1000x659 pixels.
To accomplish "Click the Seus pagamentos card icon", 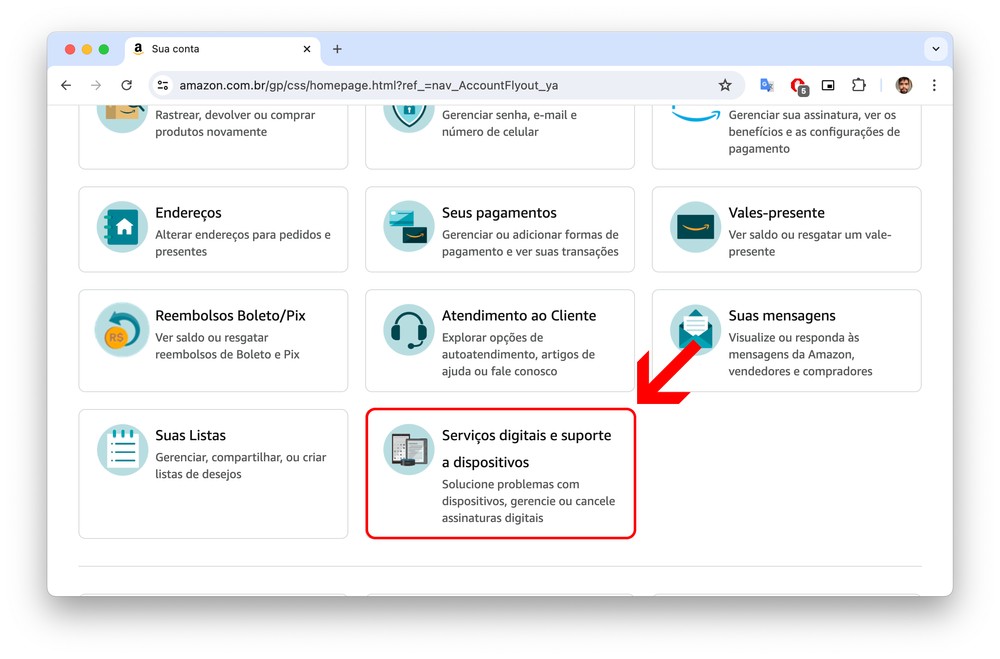I will (409, 227).
